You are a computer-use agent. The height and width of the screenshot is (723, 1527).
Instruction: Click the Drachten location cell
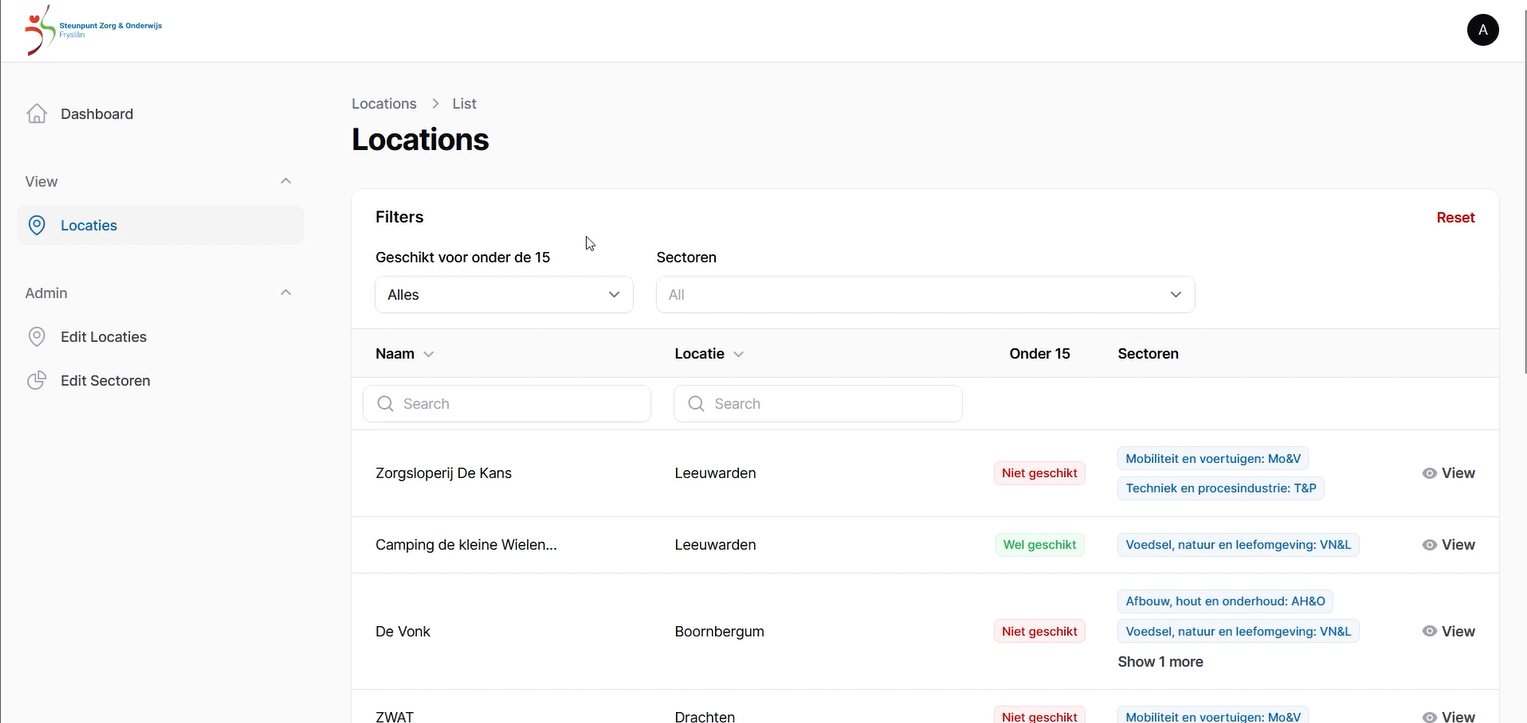click(x=705, y=716)
